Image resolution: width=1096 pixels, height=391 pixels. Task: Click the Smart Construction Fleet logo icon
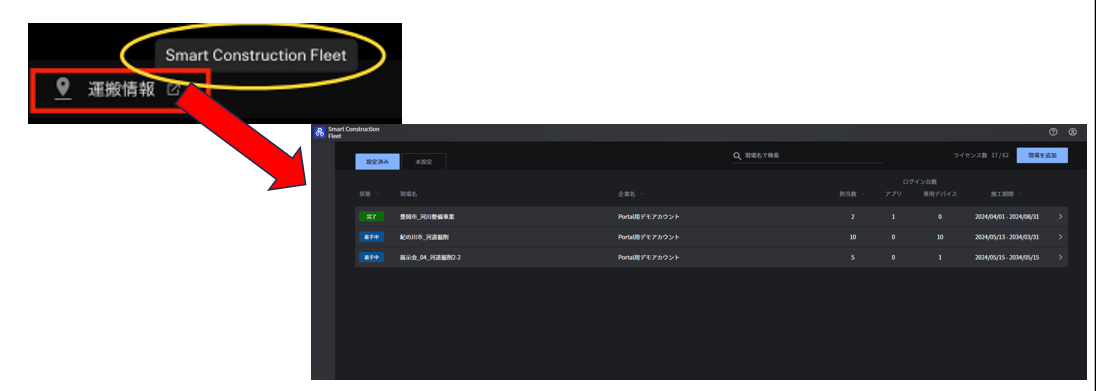(x=319, y=132)
